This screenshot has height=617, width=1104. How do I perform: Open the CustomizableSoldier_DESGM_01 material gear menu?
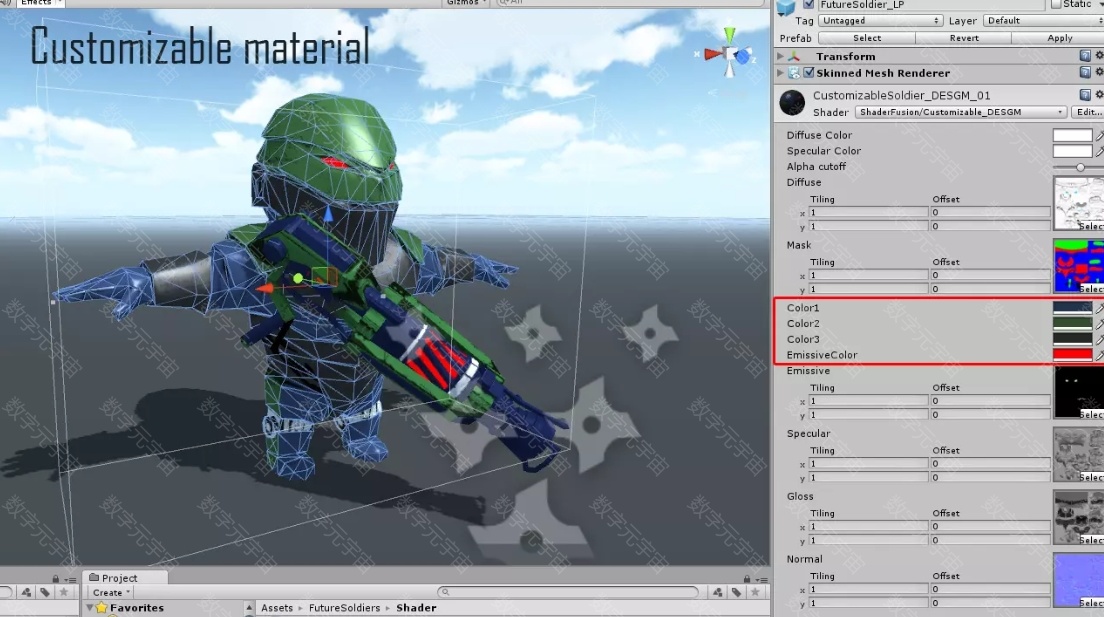1099,94
